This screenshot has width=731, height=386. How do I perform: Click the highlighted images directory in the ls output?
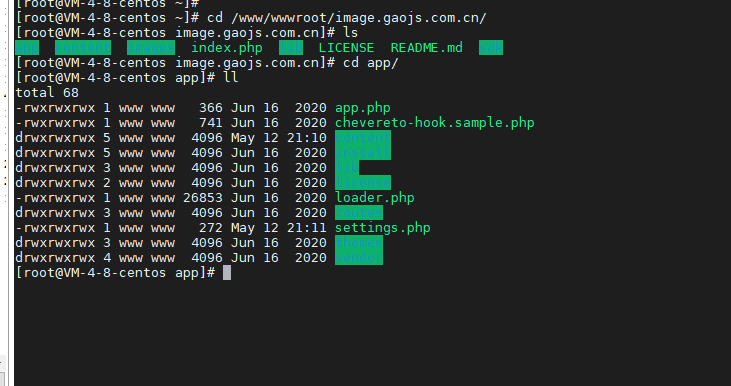click(x=151, y=48)
